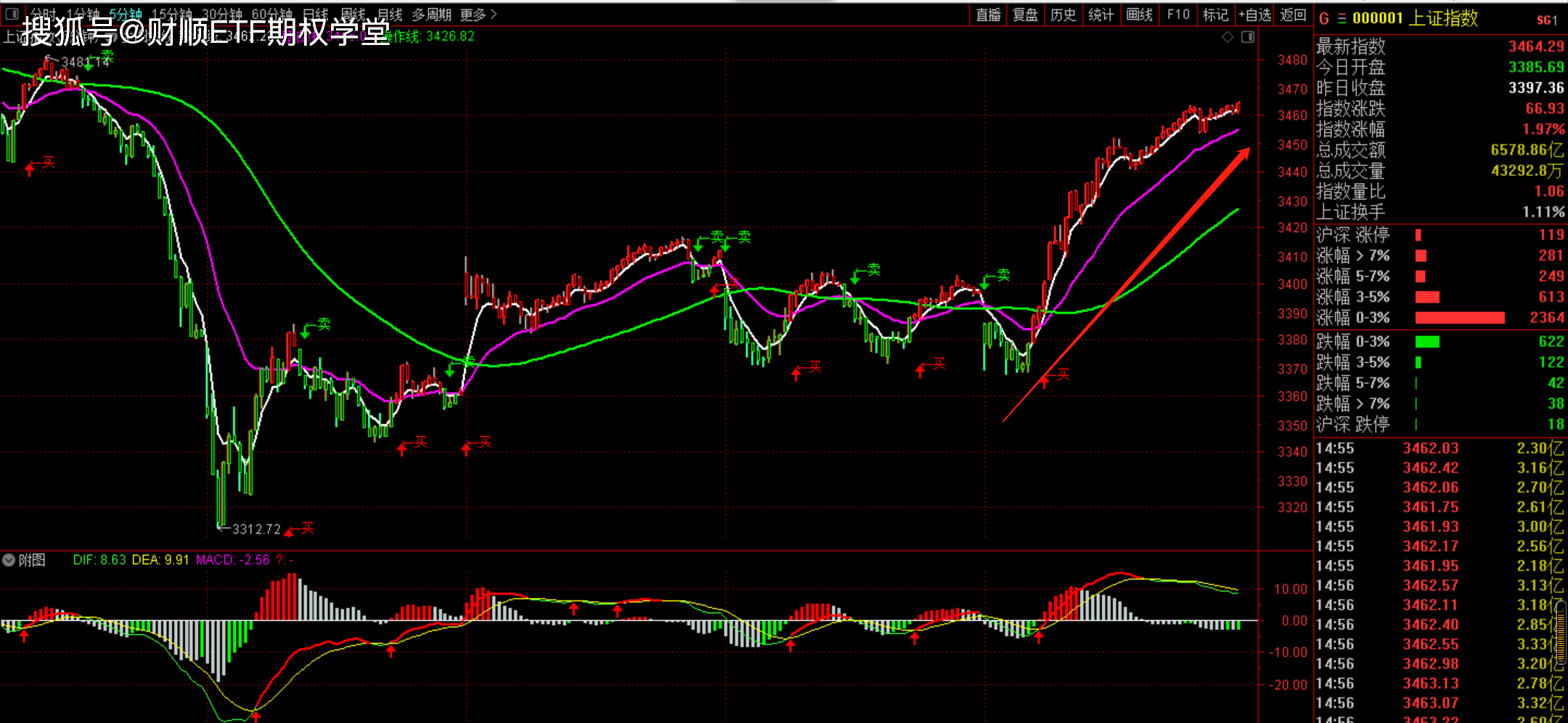The image size is (1568, 723).
Task: Click the diamond marker icon above chart
Action: (x=1228, y=37)
